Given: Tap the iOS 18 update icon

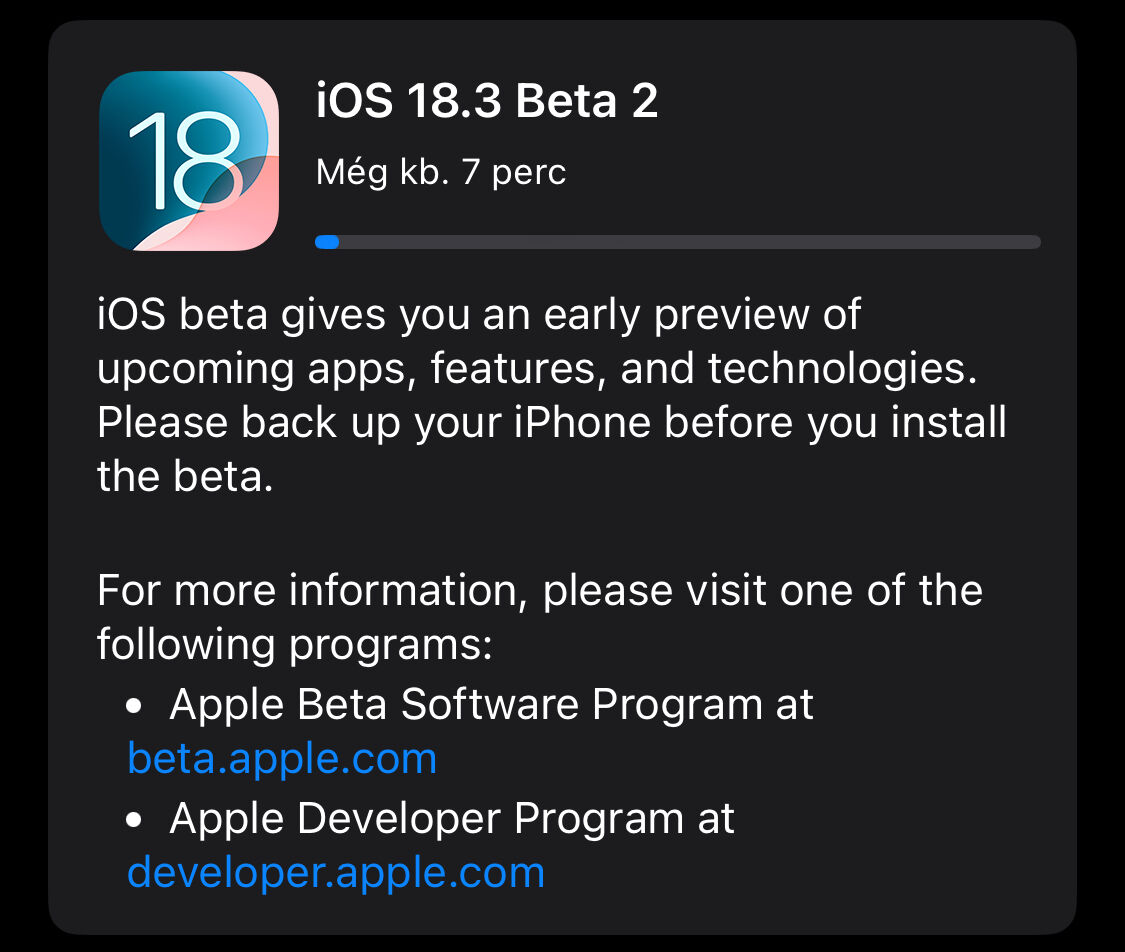Looking at the screenshot, I should click(189, 161).
